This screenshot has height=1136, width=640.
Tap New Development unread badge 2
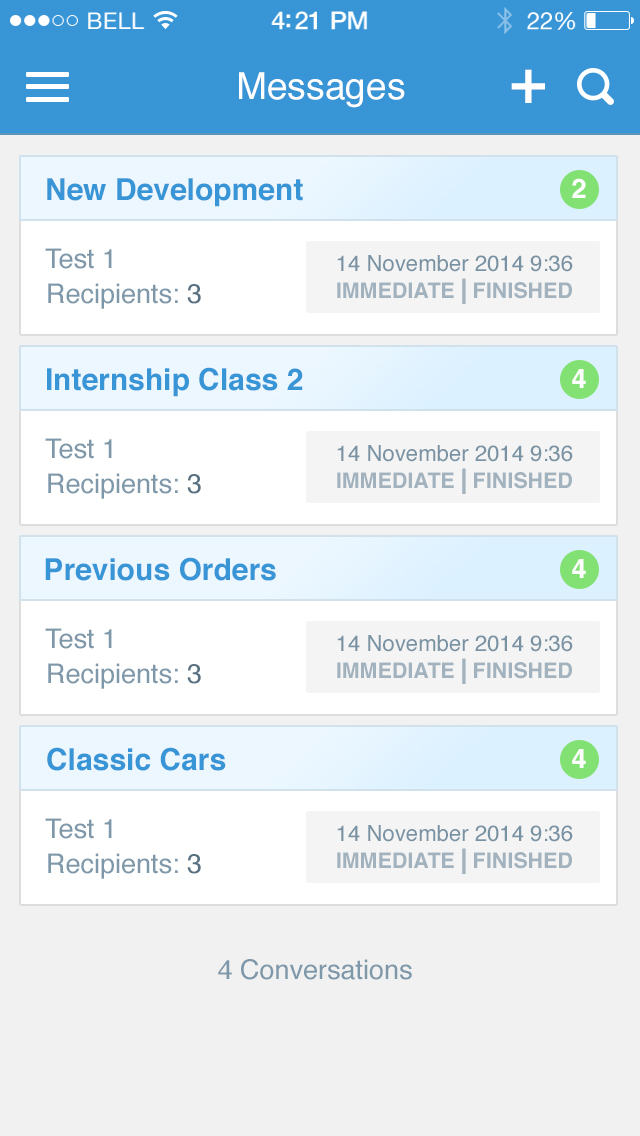pos(579,189)
